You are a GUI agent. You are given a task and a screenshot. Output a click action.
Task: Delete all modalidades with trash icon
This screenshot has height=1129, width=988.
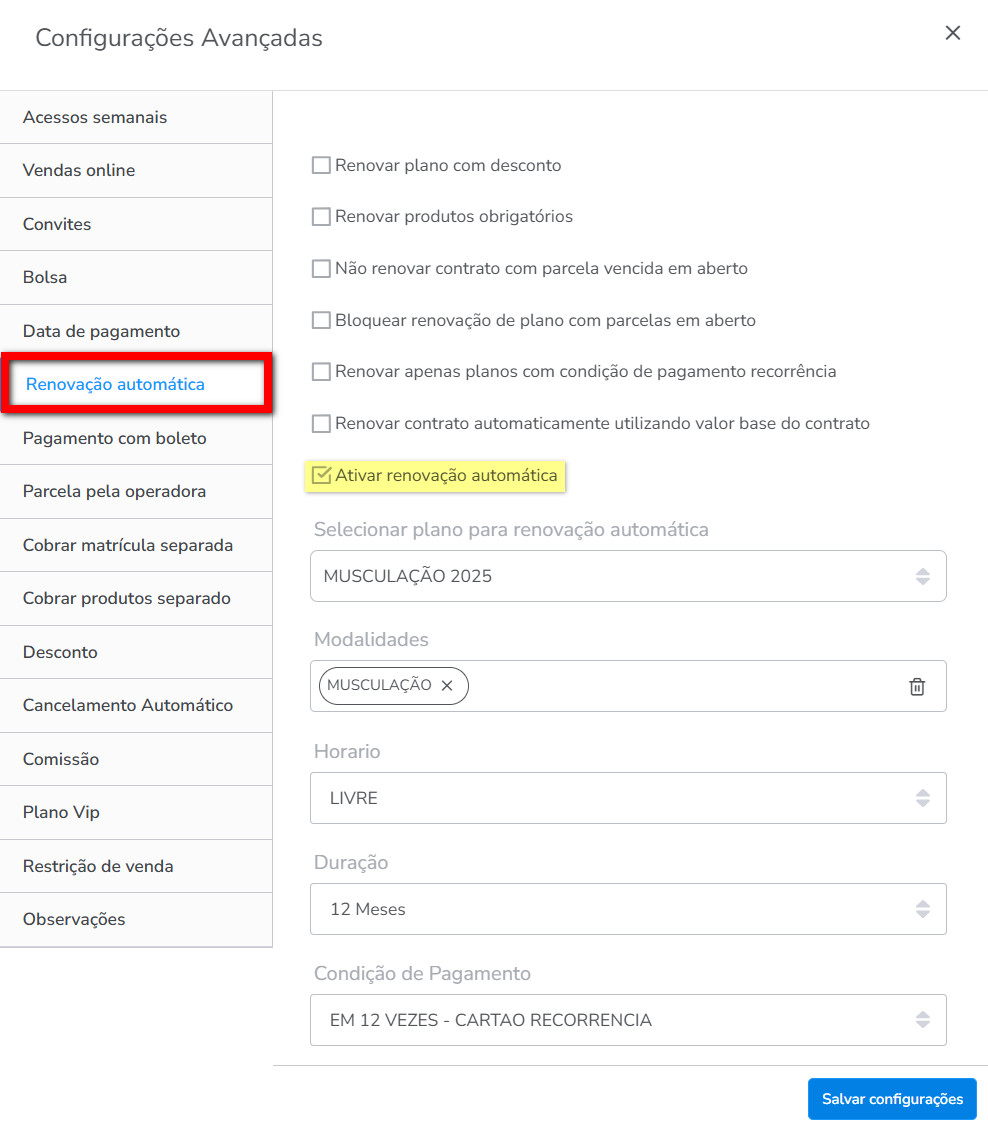coord(917,686)
